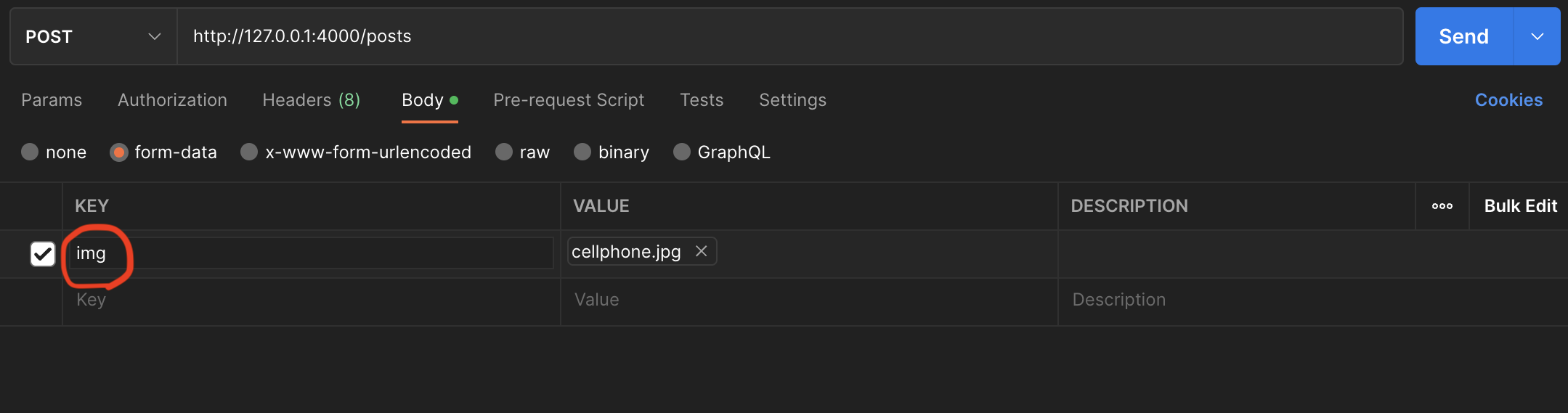The image size is (1568, 413).
Task: Select the GraphQL body option
Action: [x=682, y=152]
